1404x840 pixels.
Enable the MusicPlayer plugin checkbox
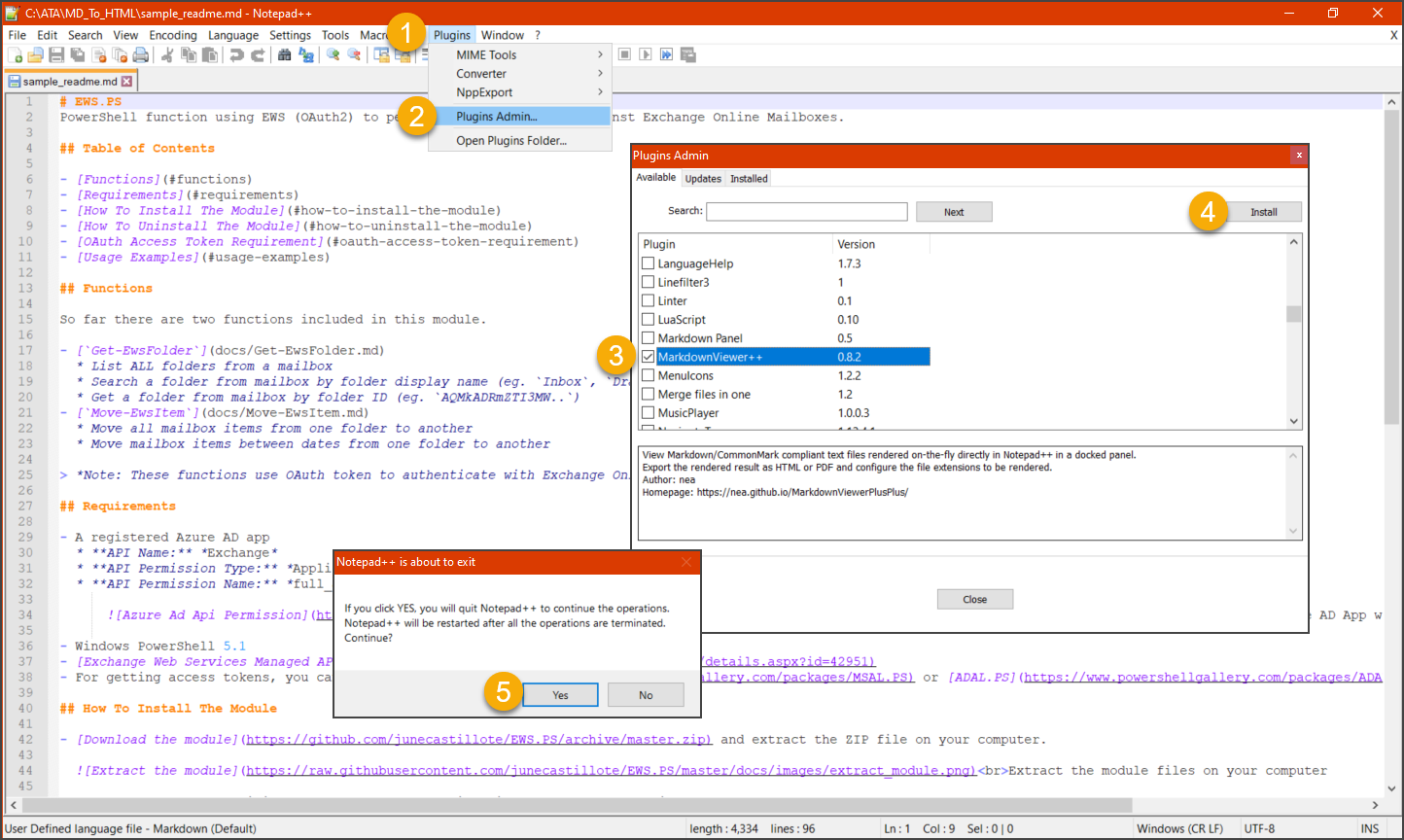(x=648, y=412)
